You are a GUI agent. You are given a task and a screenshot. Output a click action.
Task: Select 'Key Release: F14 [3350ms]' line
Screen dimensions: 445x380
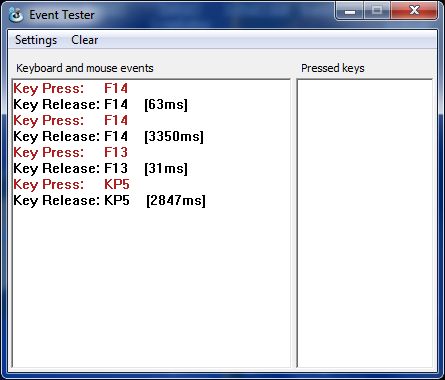point(109,136)
